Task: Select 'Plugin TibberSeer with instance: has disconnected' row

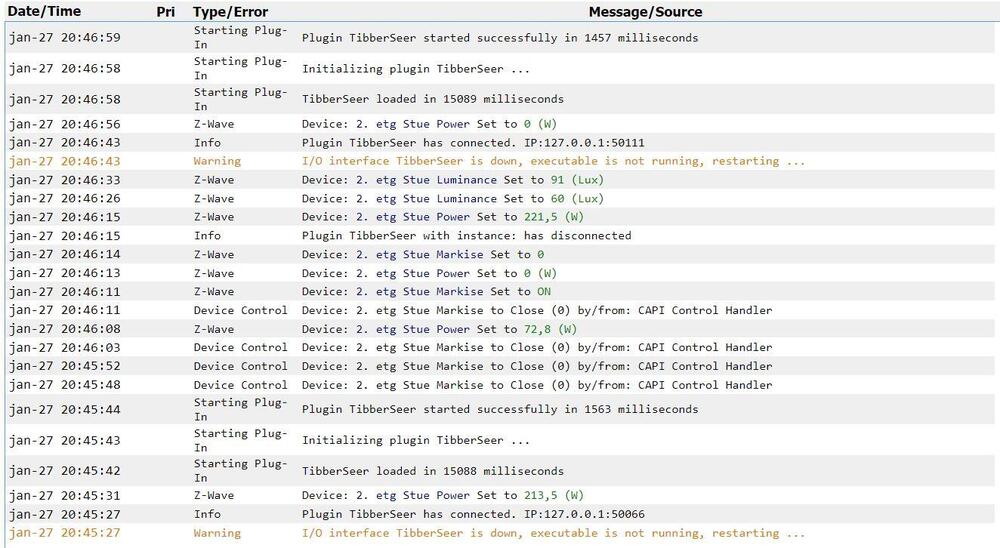Action: pyautogui.click(x=466, y=236)
